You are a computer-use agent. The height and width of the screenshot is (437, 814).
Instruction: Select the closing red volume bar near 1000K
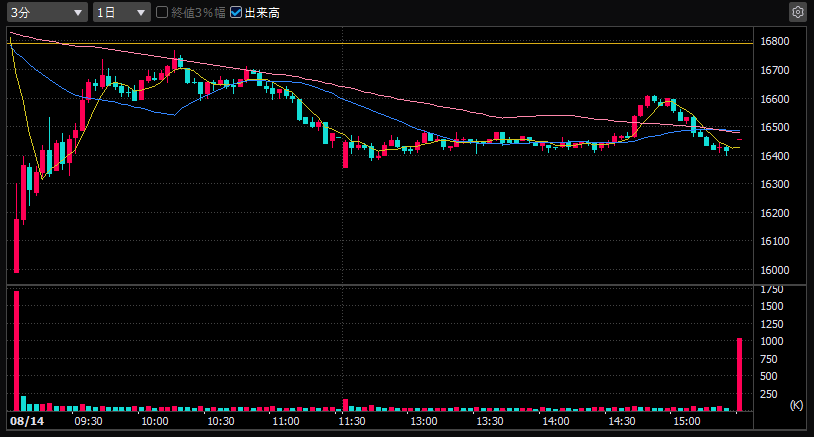[739, 375]
